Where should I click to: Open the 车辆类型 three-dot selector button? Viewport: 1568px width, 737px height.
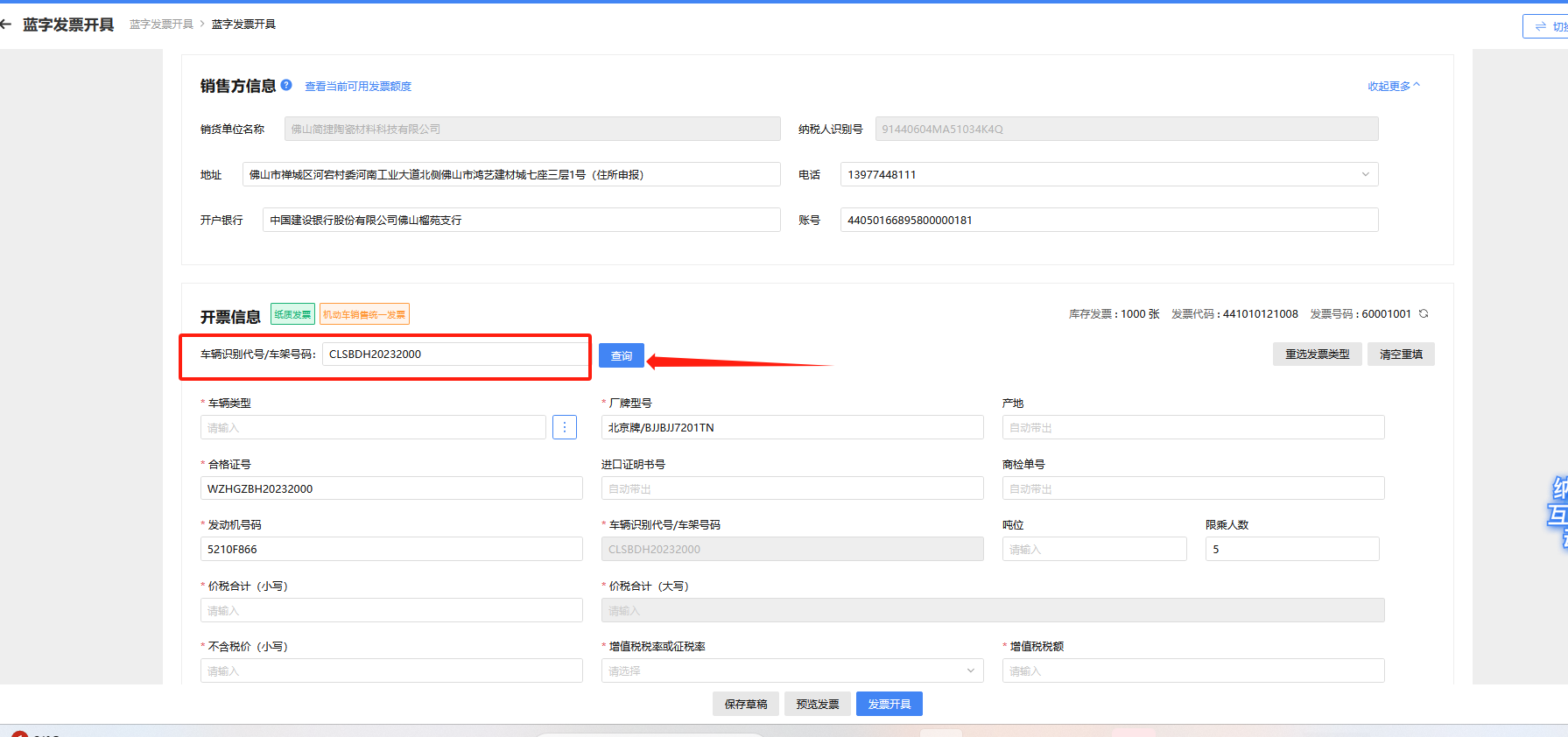point(565,427)
